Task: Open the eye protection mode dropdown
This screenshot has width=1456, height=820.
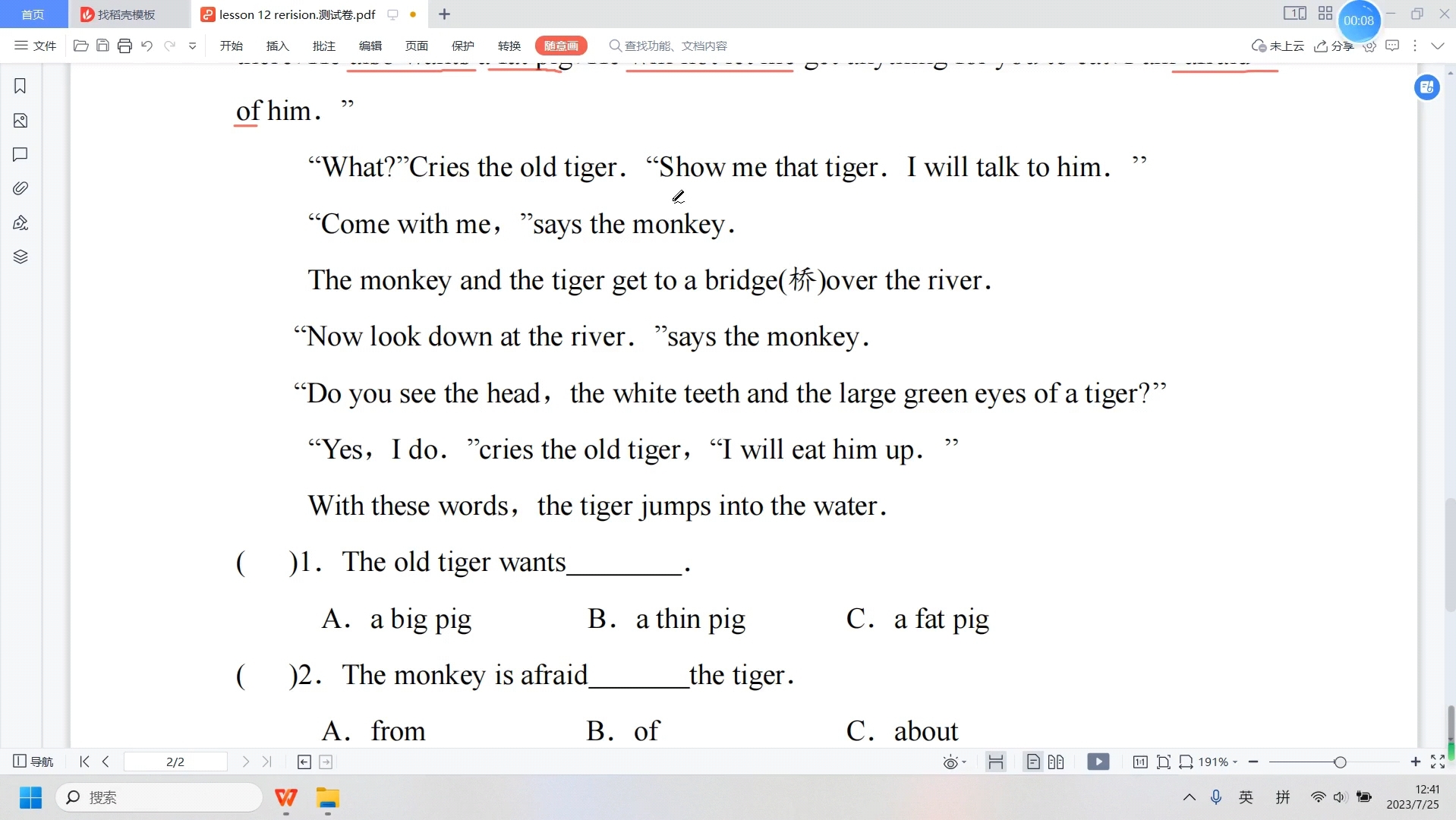Action: (x=954, y=762)
